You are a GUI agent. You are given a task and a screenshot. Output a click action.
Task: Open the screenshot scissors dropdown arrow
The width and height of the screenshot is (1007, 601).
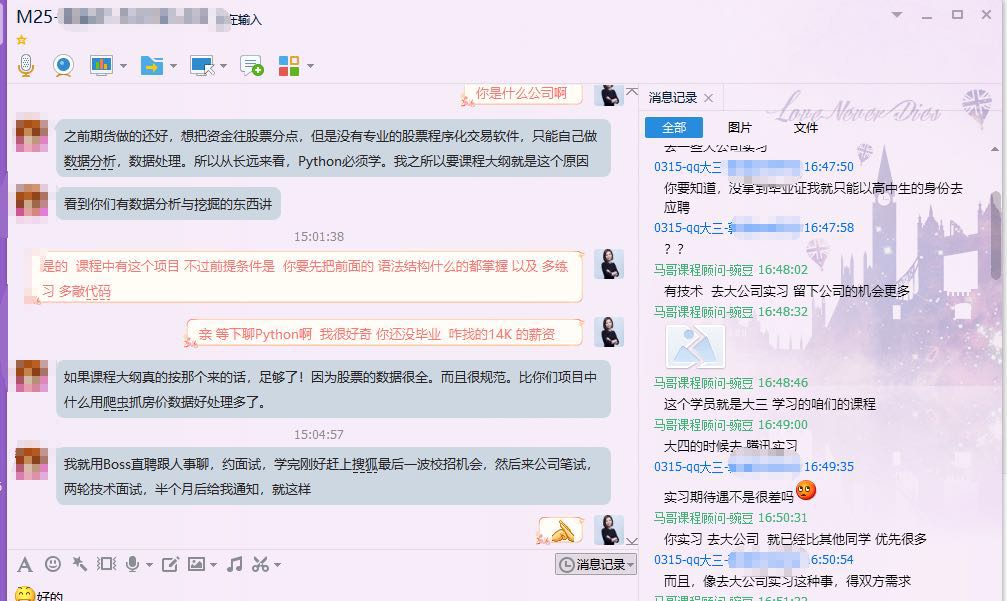pyautogui.click(x=275, y=565)
